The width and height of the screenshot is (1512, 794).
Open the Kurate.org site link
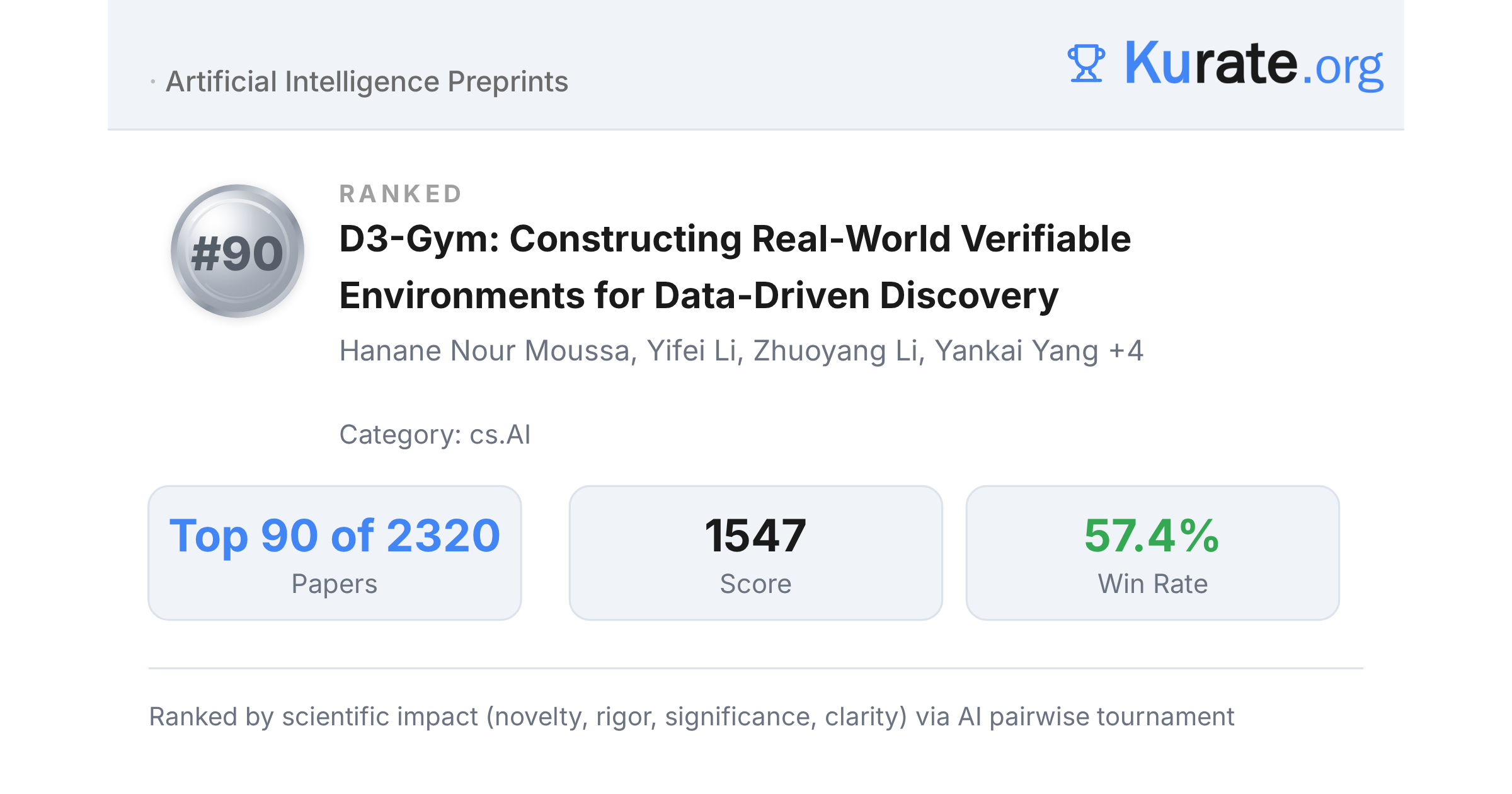point(1254,63)
